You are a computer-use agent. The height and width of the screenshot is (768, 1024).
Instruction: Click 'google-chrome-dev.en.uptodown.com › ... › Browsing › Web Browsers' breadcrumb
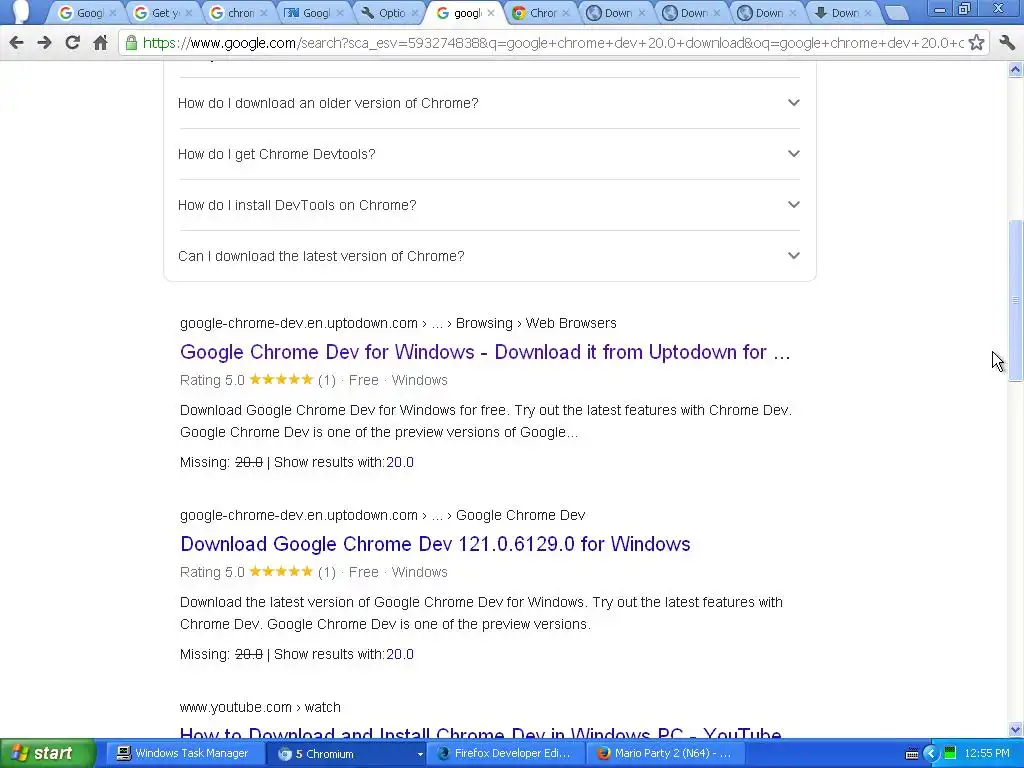[x=398, y=323]
